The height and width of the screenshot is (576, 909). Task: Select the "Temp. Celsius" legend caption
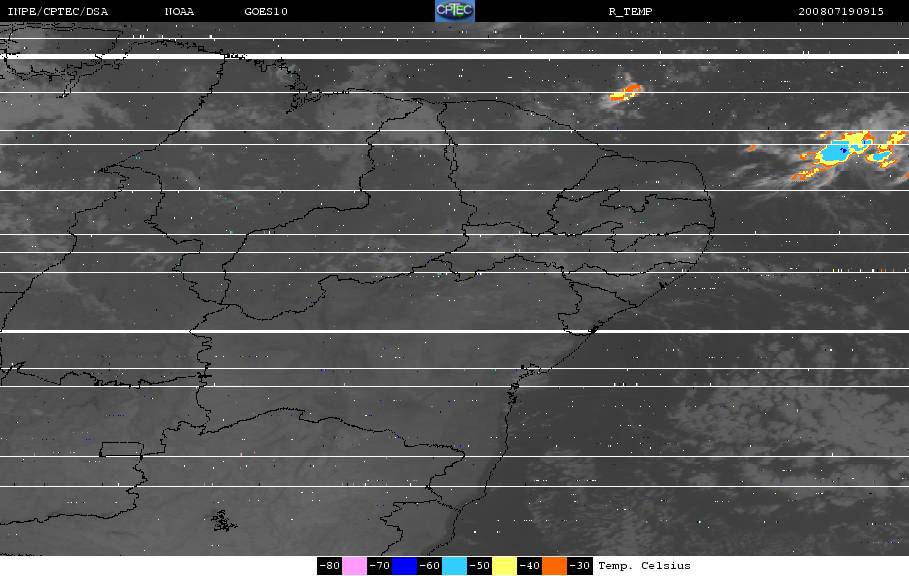click(x=645, y=566)
